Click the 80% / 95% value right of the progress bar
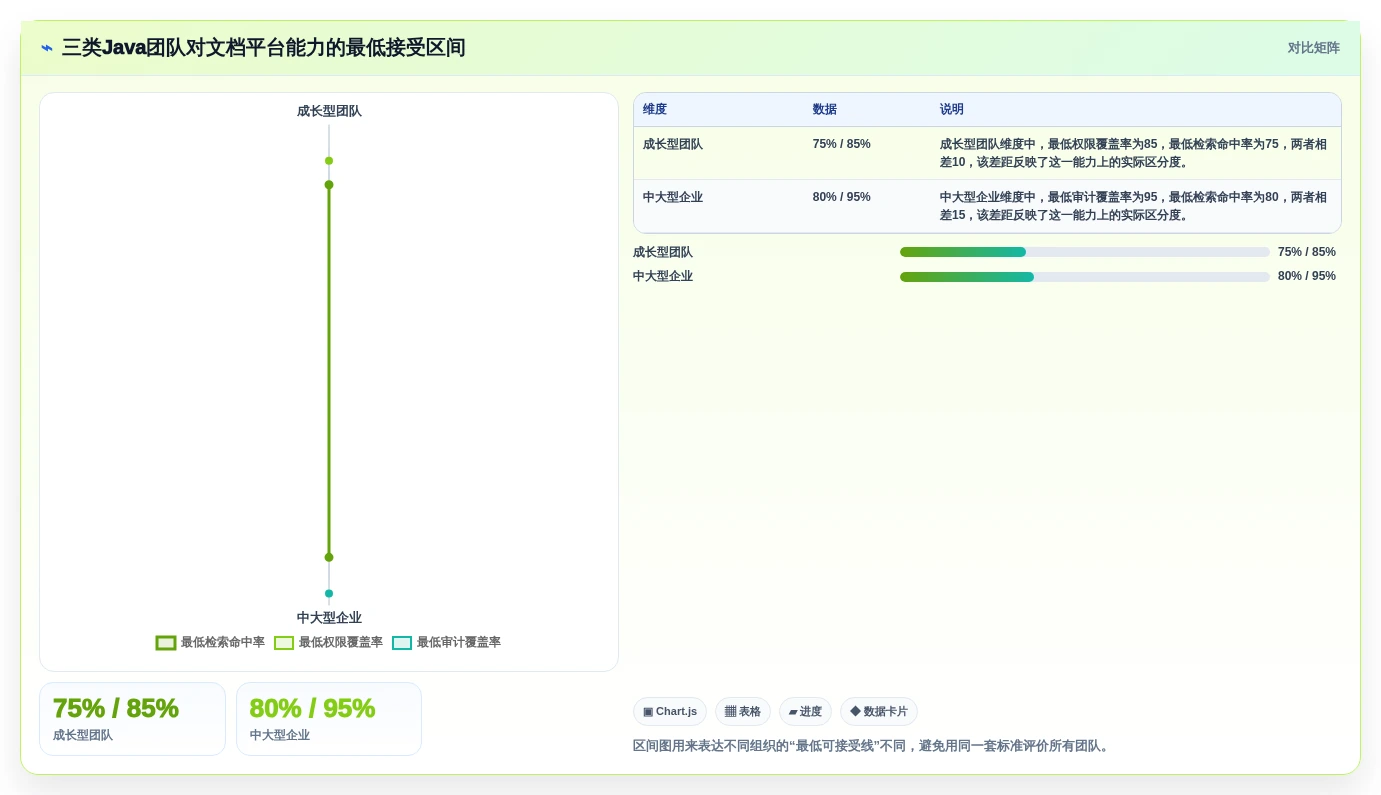The image size is (1381, 795). click(1307, 276)
